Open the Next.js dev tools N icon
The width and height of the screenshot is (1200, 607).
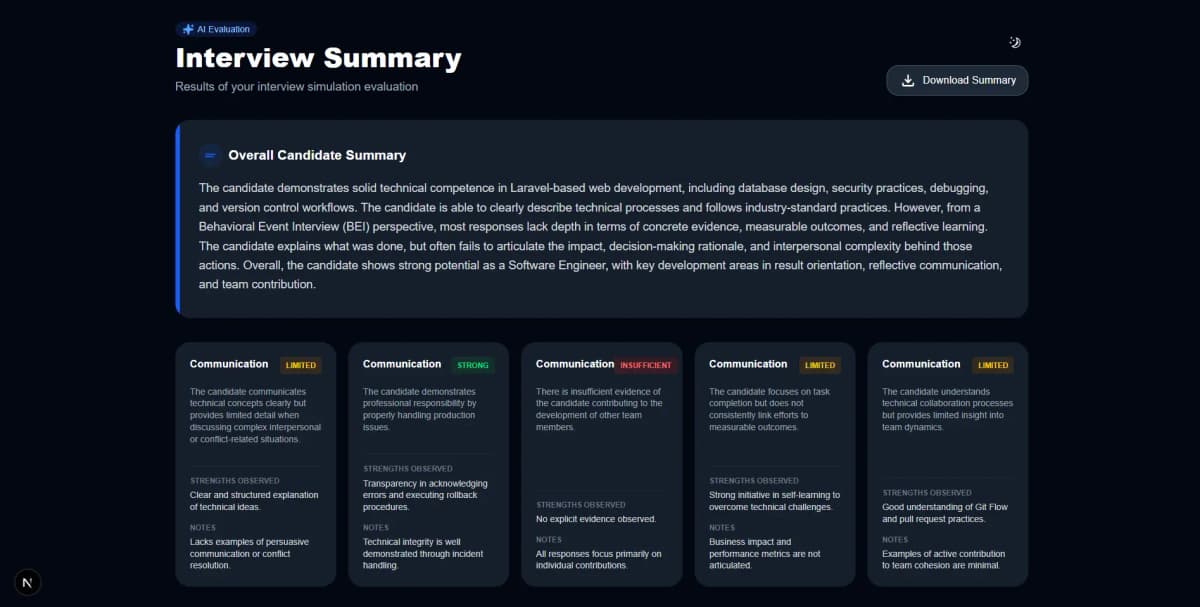27,583
